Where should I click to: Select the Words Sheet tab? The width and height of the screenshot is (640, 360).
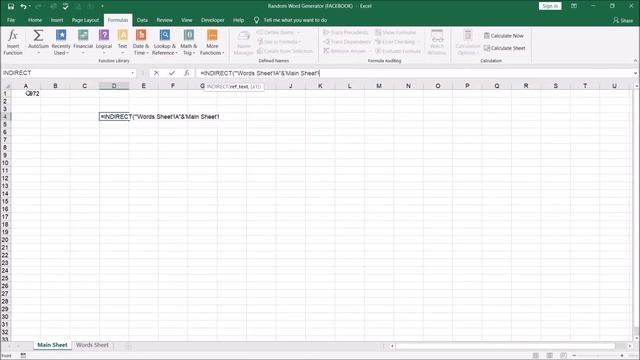pos(92,345)
